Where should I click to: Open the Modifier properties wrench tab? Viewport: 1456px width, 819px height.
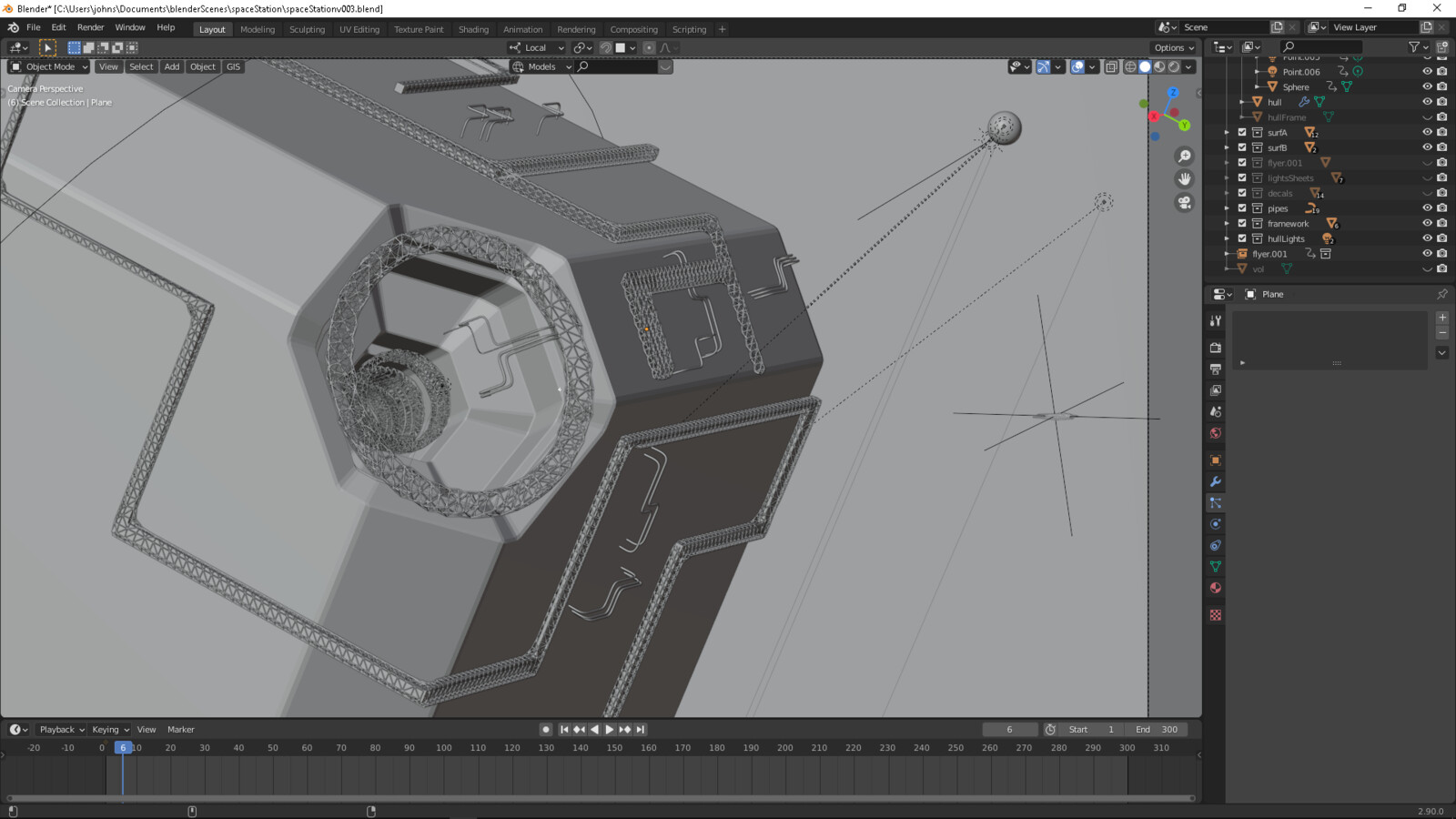(1215, 481)
